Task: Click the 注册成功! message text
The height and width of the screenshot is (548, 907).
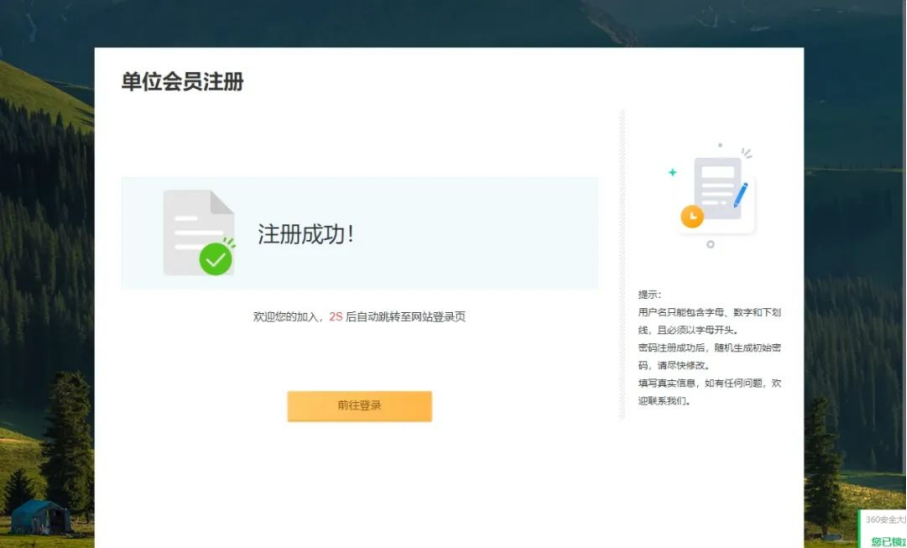Action: pyautogui.click(x=306, y=235)
